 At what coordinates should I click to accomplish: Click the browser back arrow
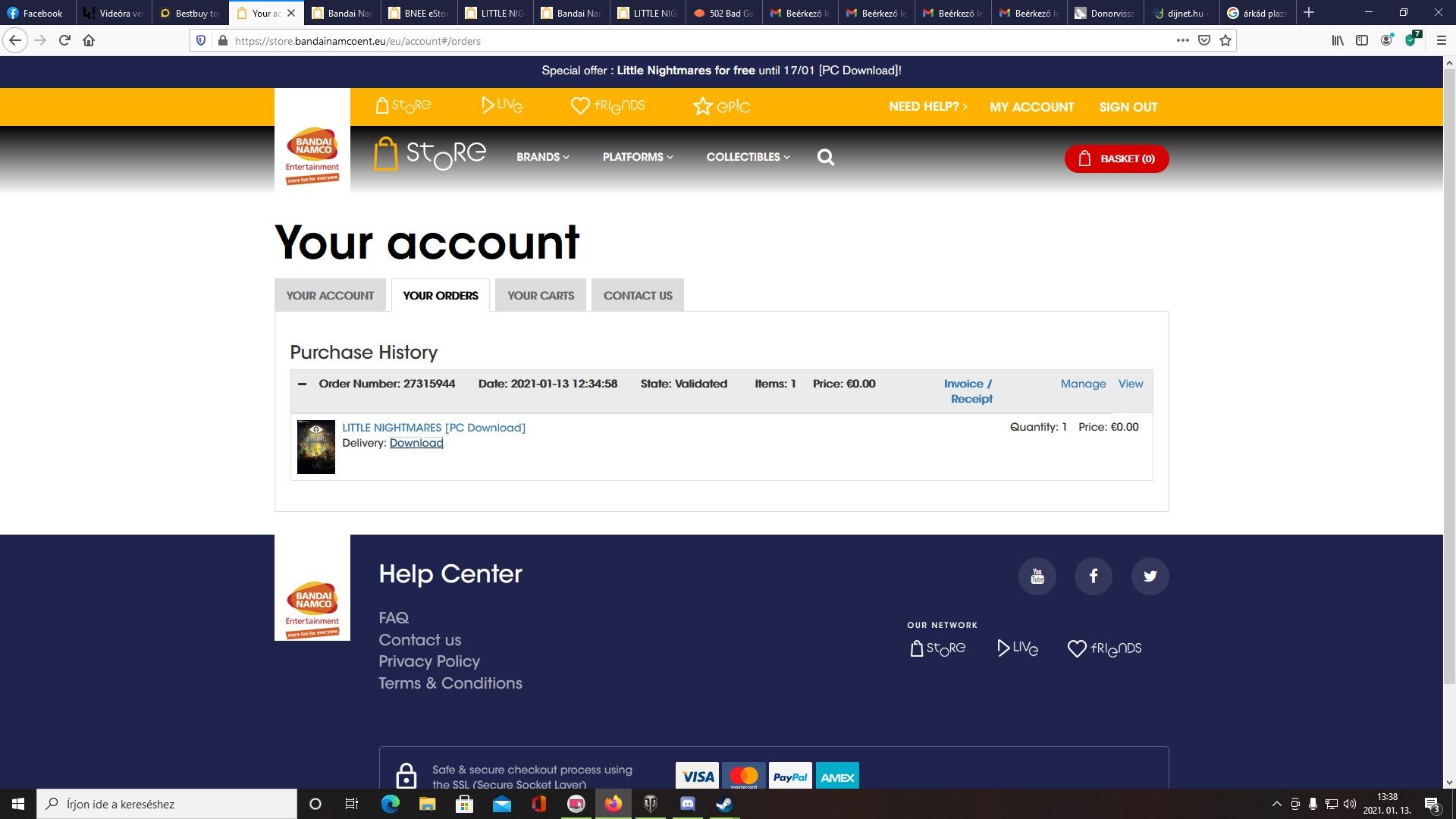point(15,40)
